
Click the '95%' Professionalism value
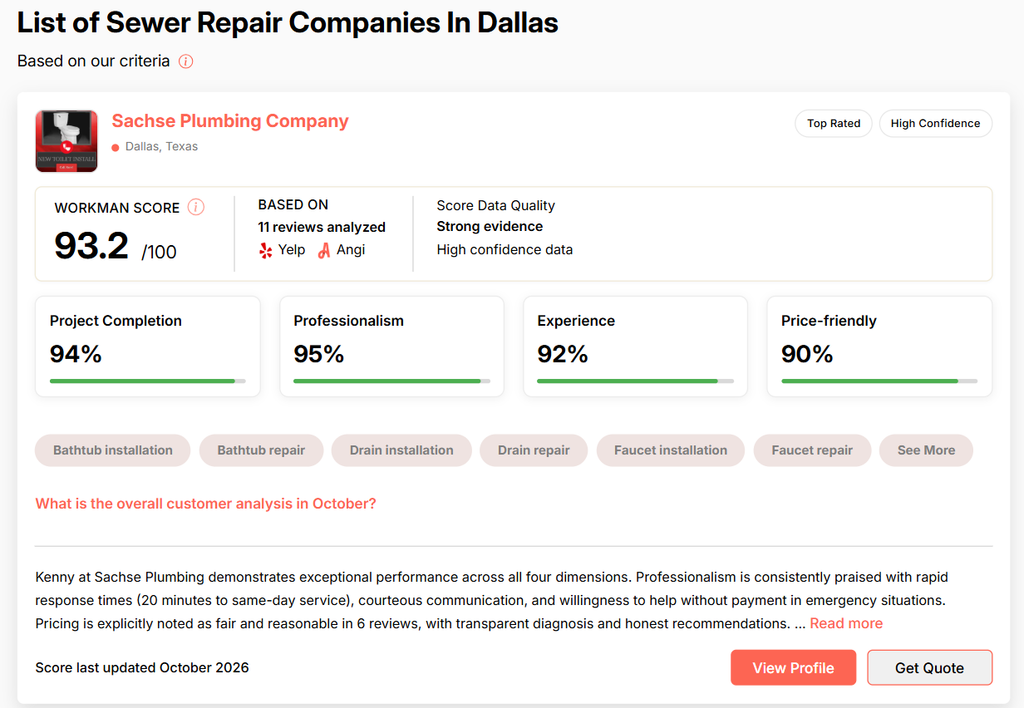pos(319,354)
